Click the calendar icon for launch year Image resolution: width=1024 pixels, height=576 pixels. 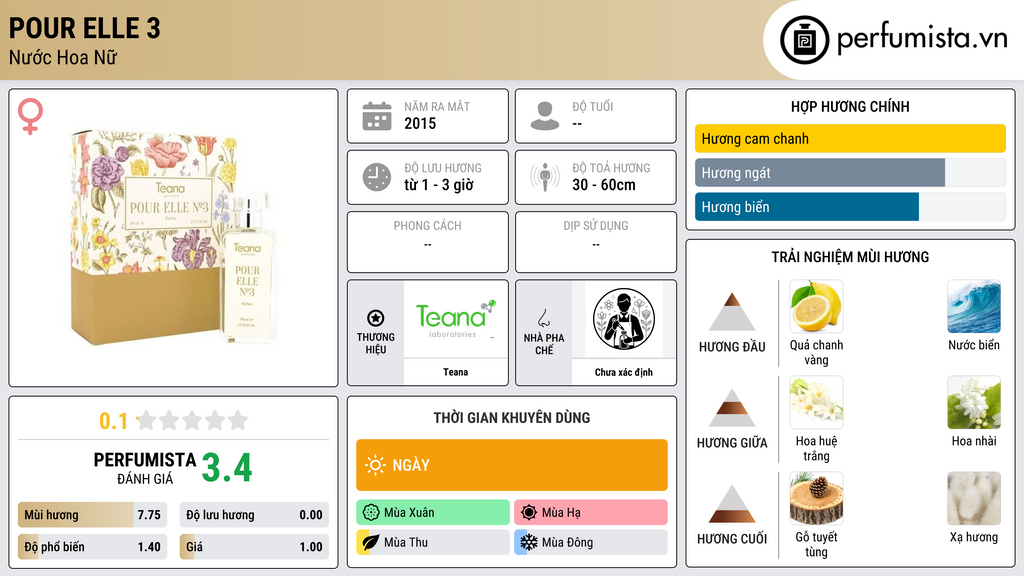tap(377, 116)
